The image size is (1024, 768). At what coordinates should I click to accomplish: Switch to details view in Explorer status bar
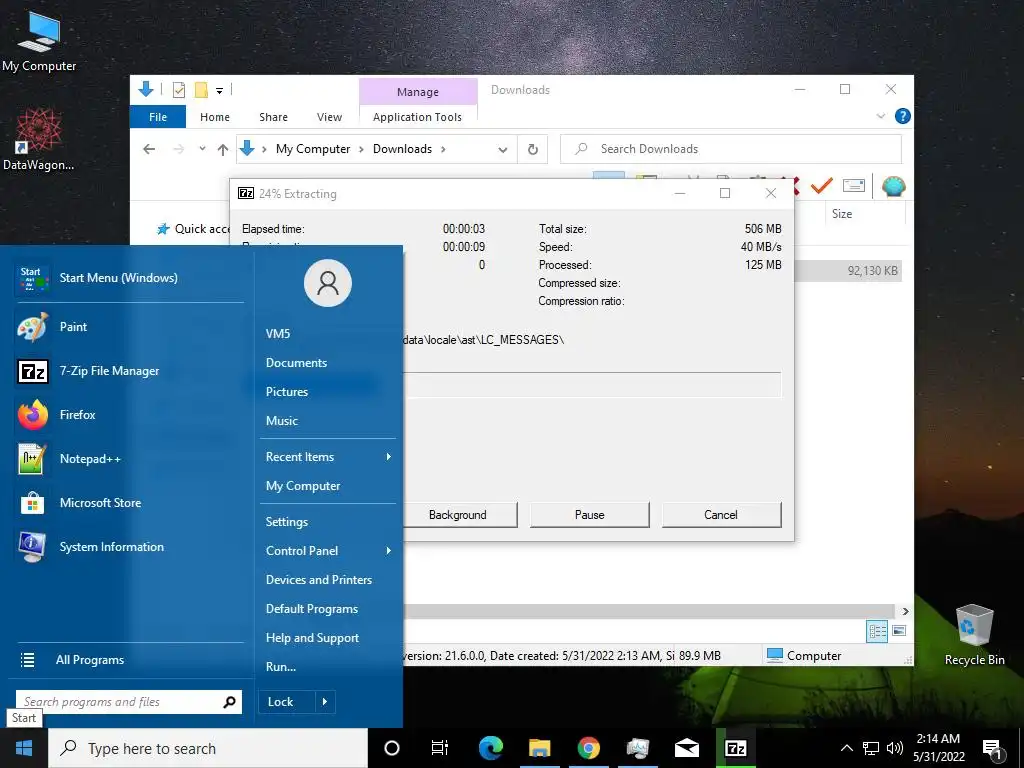pyautogui.click(x=877, y=631)
